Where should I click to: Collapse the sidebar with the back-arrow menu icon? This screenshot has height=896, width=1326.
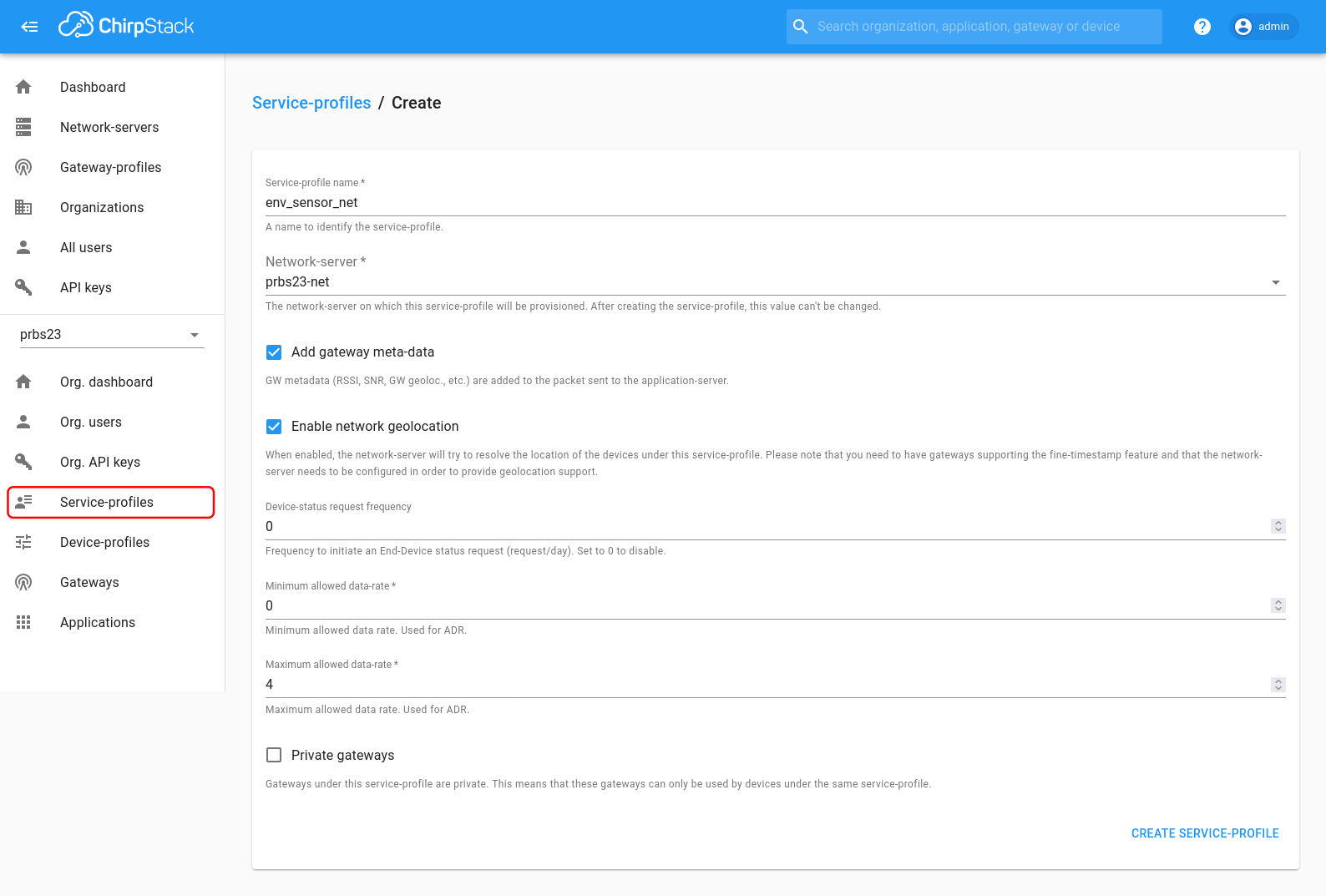30,27
